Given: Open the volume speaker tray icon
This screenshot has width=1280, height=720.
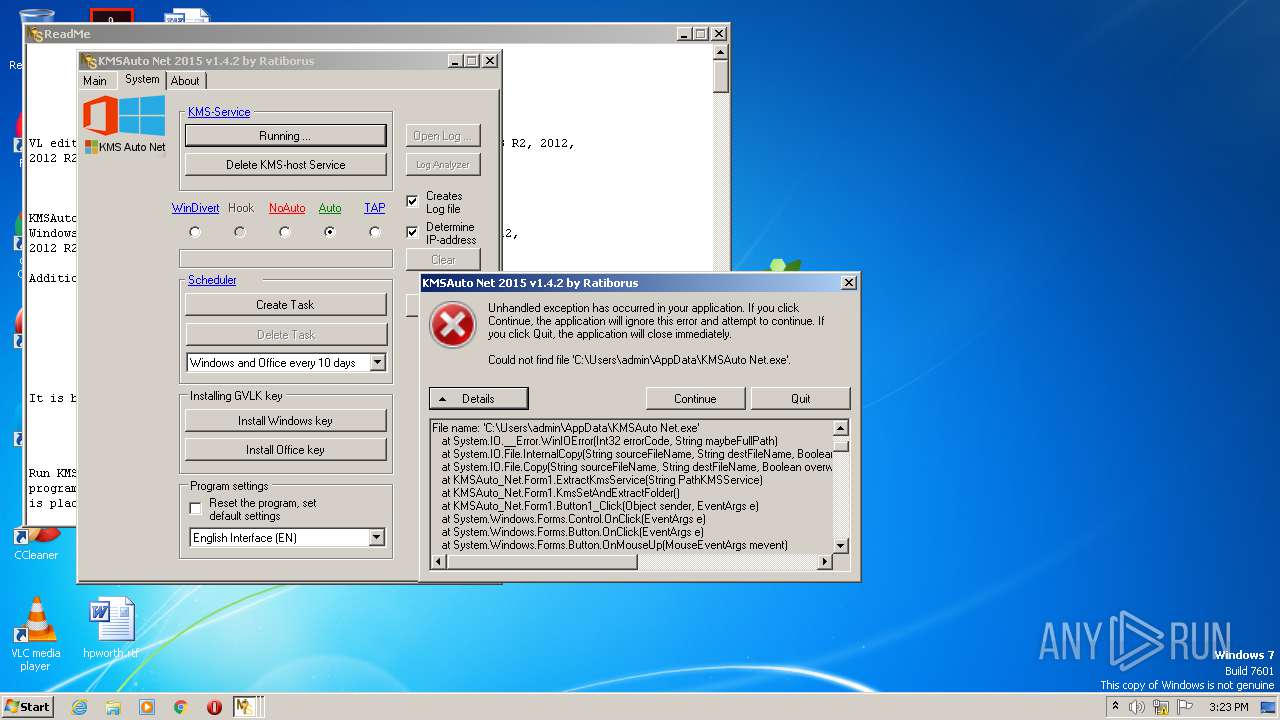Looking at the screenshot, I should pyautogui.click(x=1137, y=707).
